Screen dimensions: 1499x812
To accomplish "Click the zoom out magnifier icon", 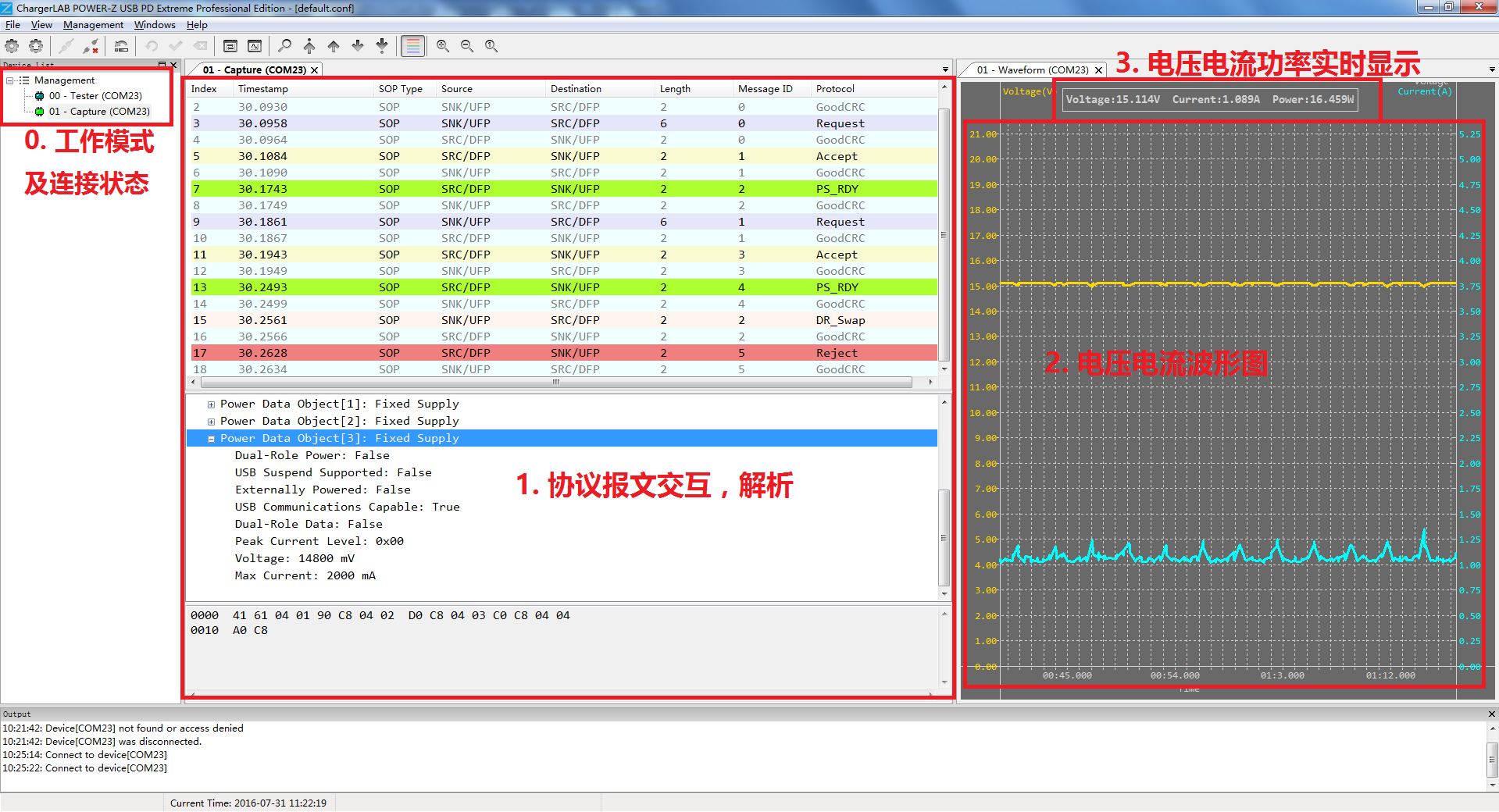I will [467, 46].
